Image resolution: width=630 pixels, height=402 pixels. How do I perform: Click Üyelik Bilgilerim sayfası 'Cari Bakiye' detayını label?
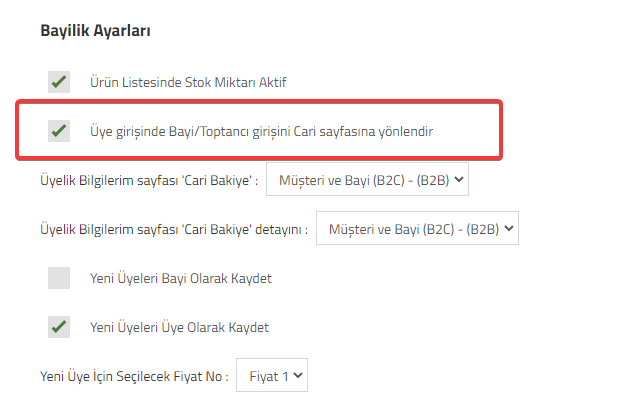174,229
